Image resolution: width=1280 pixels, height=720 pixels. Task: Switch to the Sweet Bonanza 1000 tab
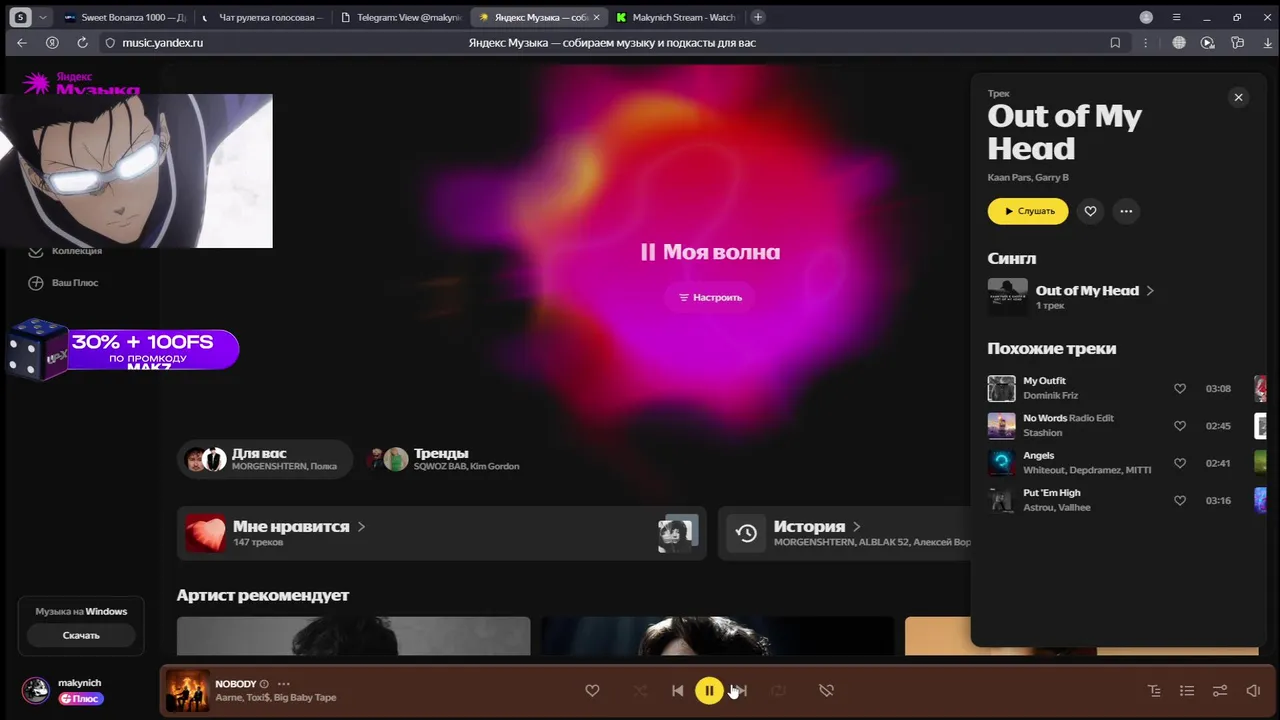pyautogui.click(x=124, y=17)
